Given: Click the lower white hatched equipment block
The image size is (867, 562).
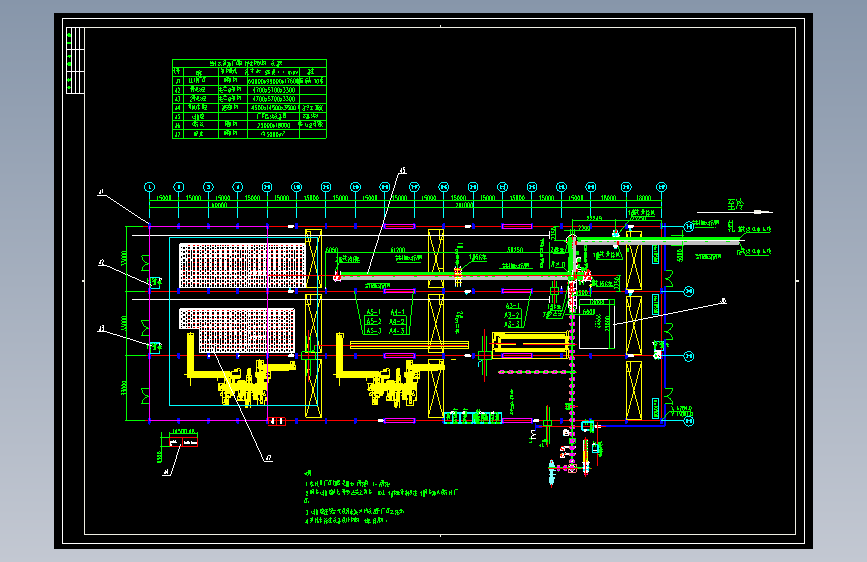Looking at the screenshot, I should click(x=238, y=330).
